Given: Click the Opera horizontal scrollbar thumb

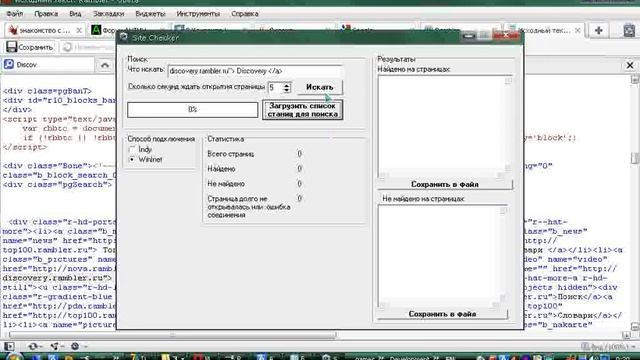Looking at the screenshot, I should [172, 335].
